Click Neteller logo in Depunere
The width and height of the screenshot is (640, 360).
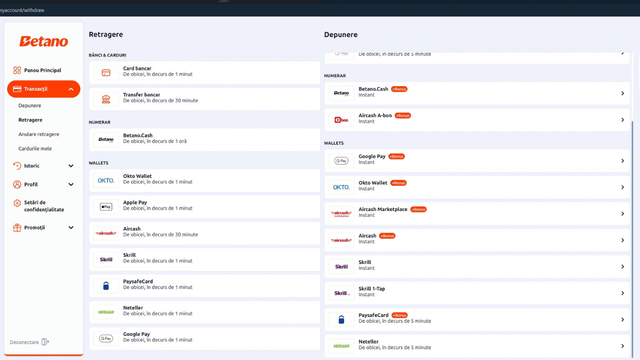(x=341, y=346)
